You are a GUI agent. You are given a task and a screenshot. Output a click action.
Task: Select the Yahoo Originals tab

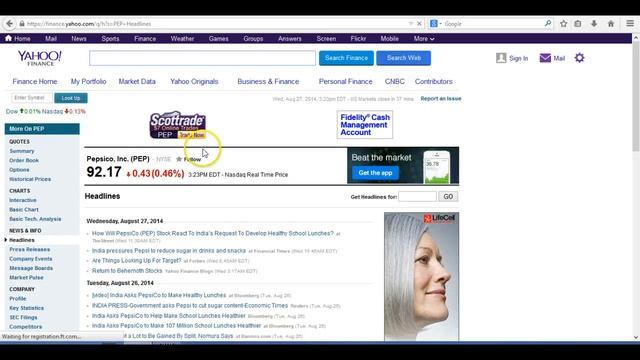click(x=194, y=82)
